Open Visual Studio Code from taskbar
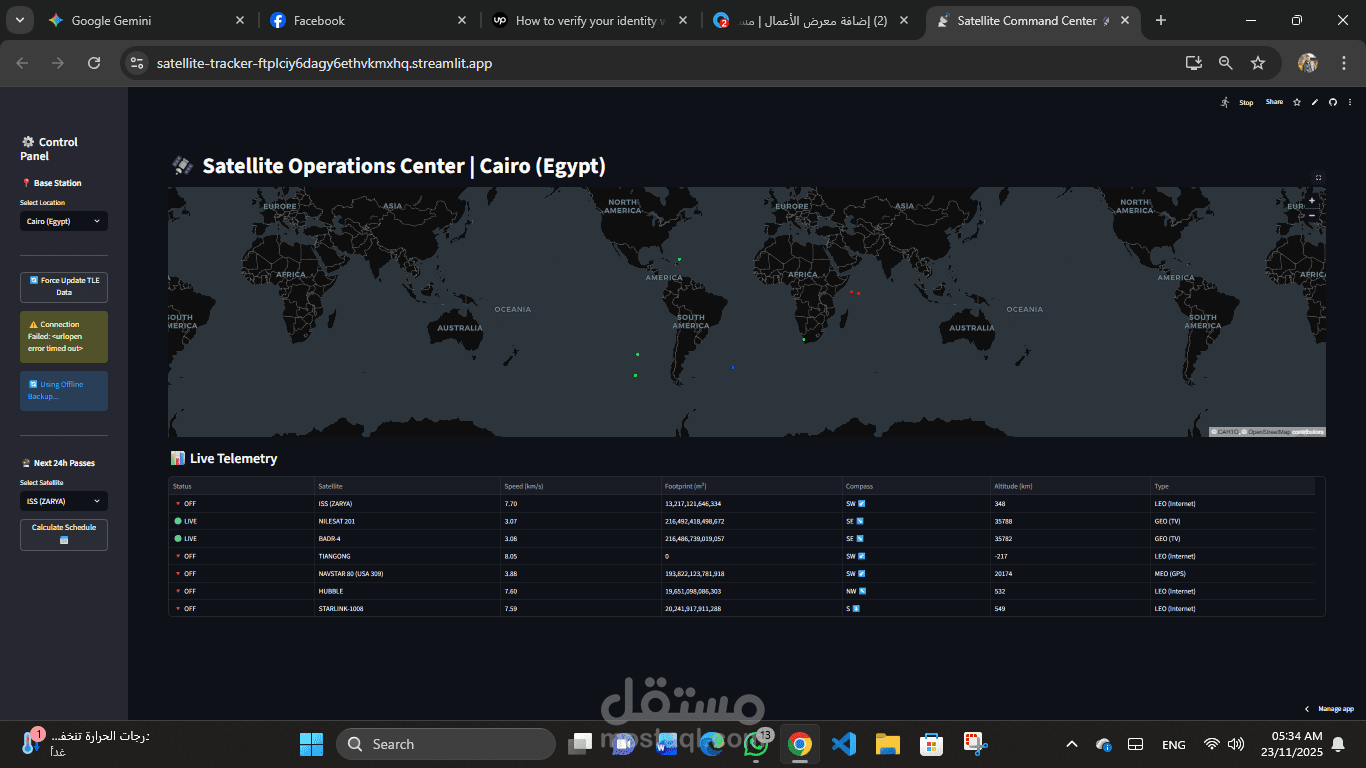This screenshot has height=768, width=1366. point(844,744)
